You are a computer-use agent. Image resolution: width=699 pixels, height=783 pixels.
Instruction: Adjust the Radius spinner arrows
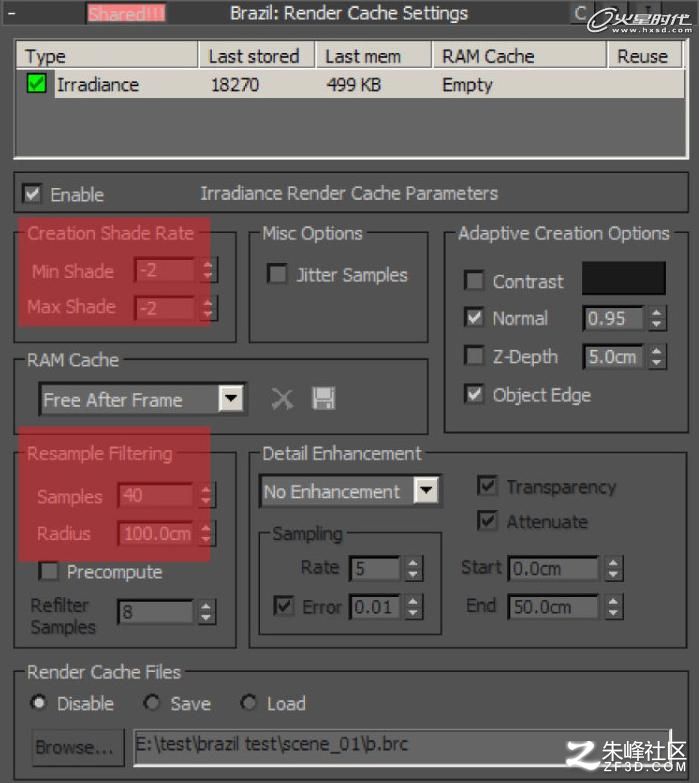point(206,533)
